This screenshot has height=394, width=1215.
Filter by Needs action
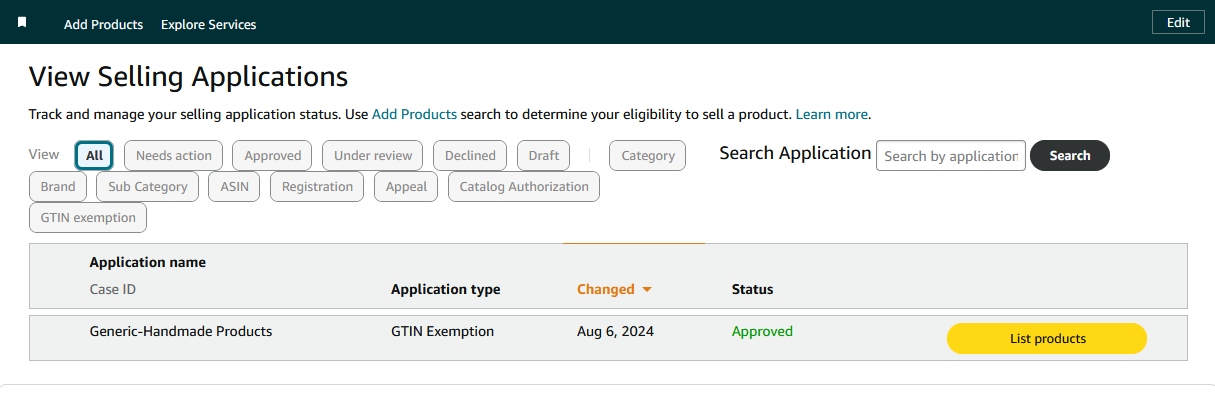pyautogui.click(x=173, y=155)
